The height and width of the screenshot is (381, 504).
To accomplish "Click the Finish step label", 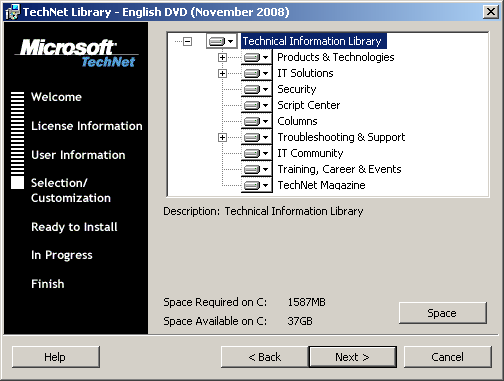I will click(x=48, y=284).
